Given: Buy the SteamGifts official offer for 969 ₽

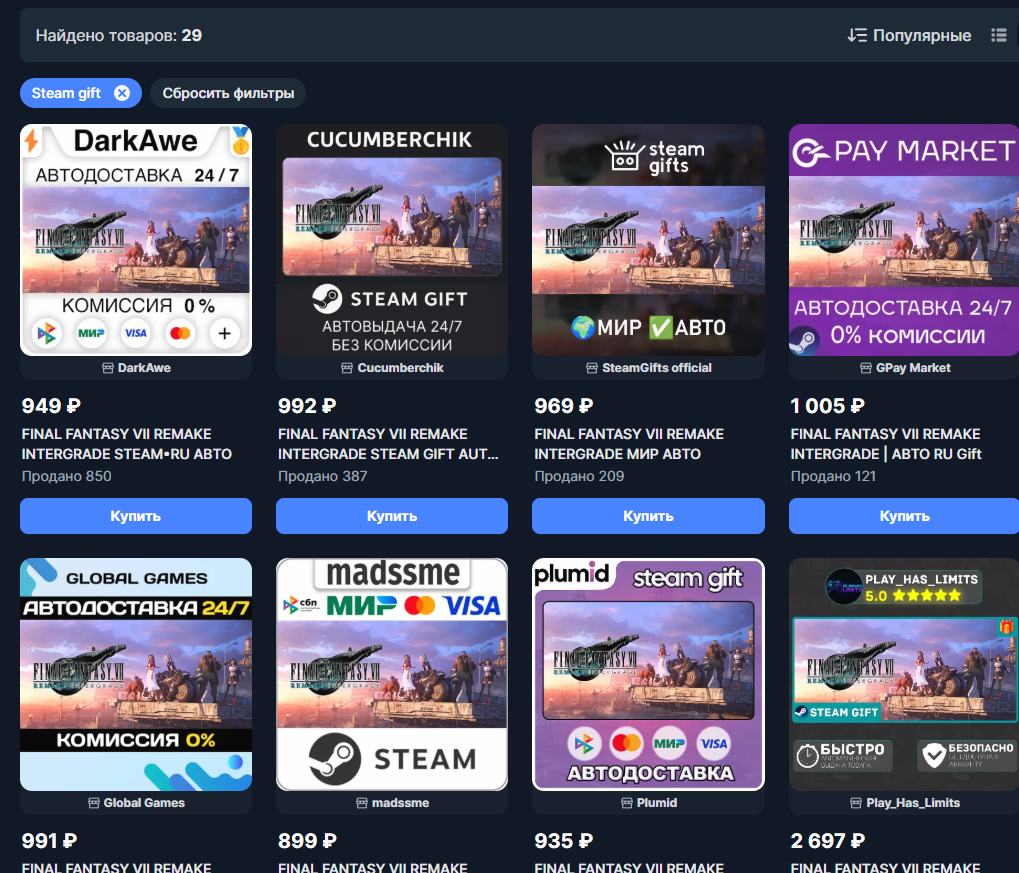Looking at the screenshot, I should tap(648, 516).
